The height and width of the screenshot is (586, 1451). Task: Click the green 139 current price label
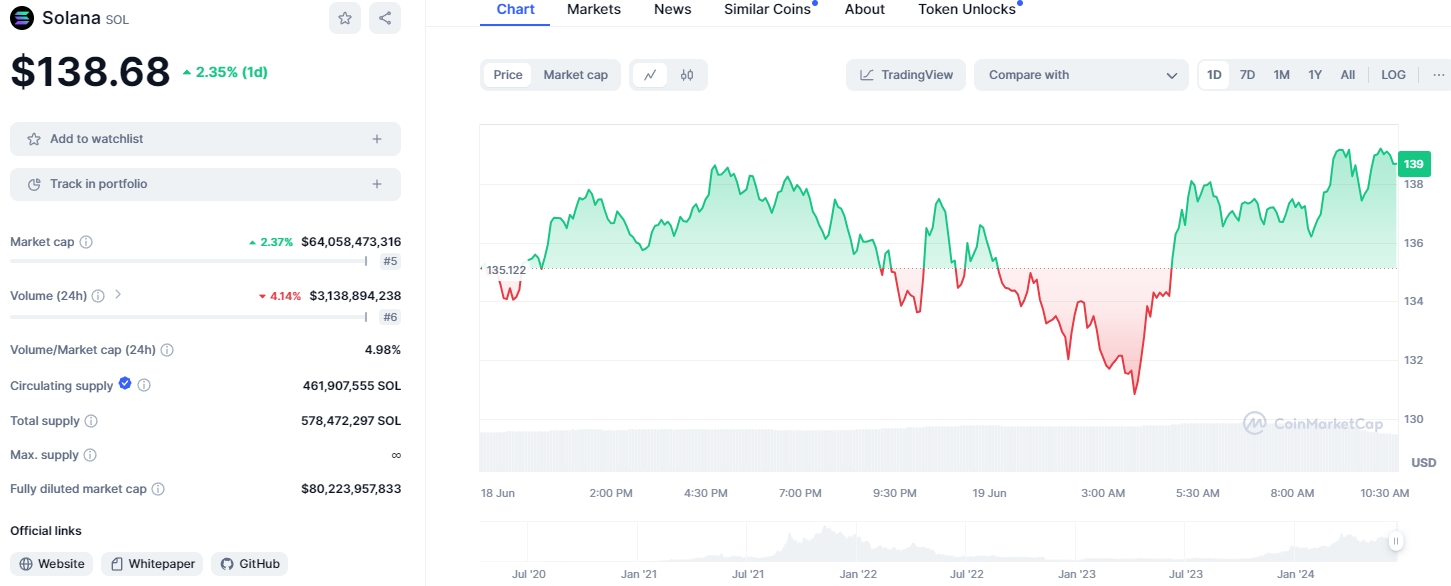coord(1414,164)
